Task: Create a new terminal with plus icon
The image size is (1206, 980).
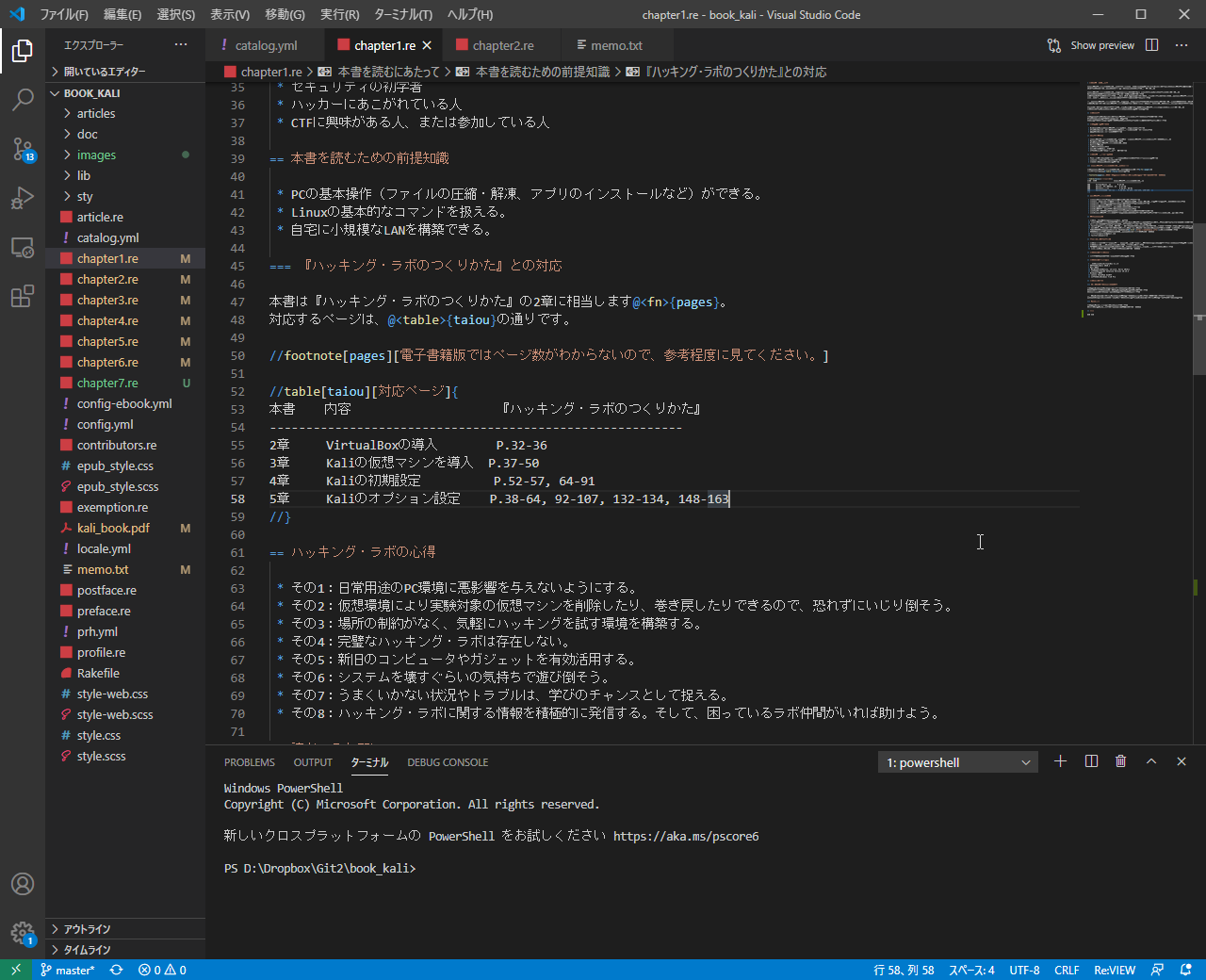Action: [x=1060, y=761]
